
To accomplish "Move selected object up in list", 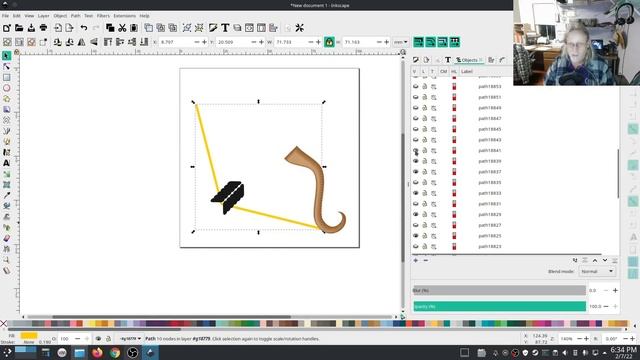I will 595,260.
